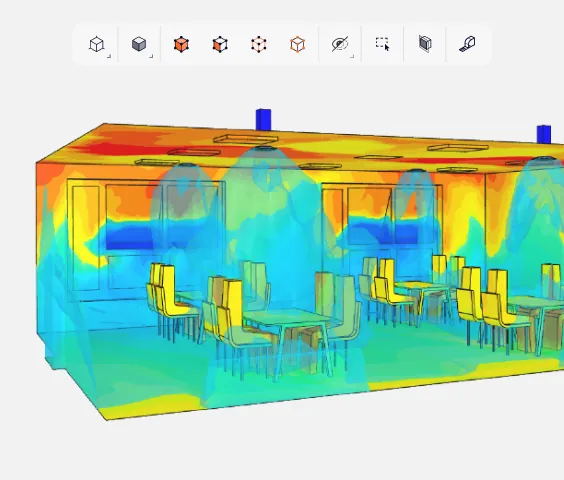
Task: Select the dotted-line edge selection mode cube
Action: [x=259, y=45]
